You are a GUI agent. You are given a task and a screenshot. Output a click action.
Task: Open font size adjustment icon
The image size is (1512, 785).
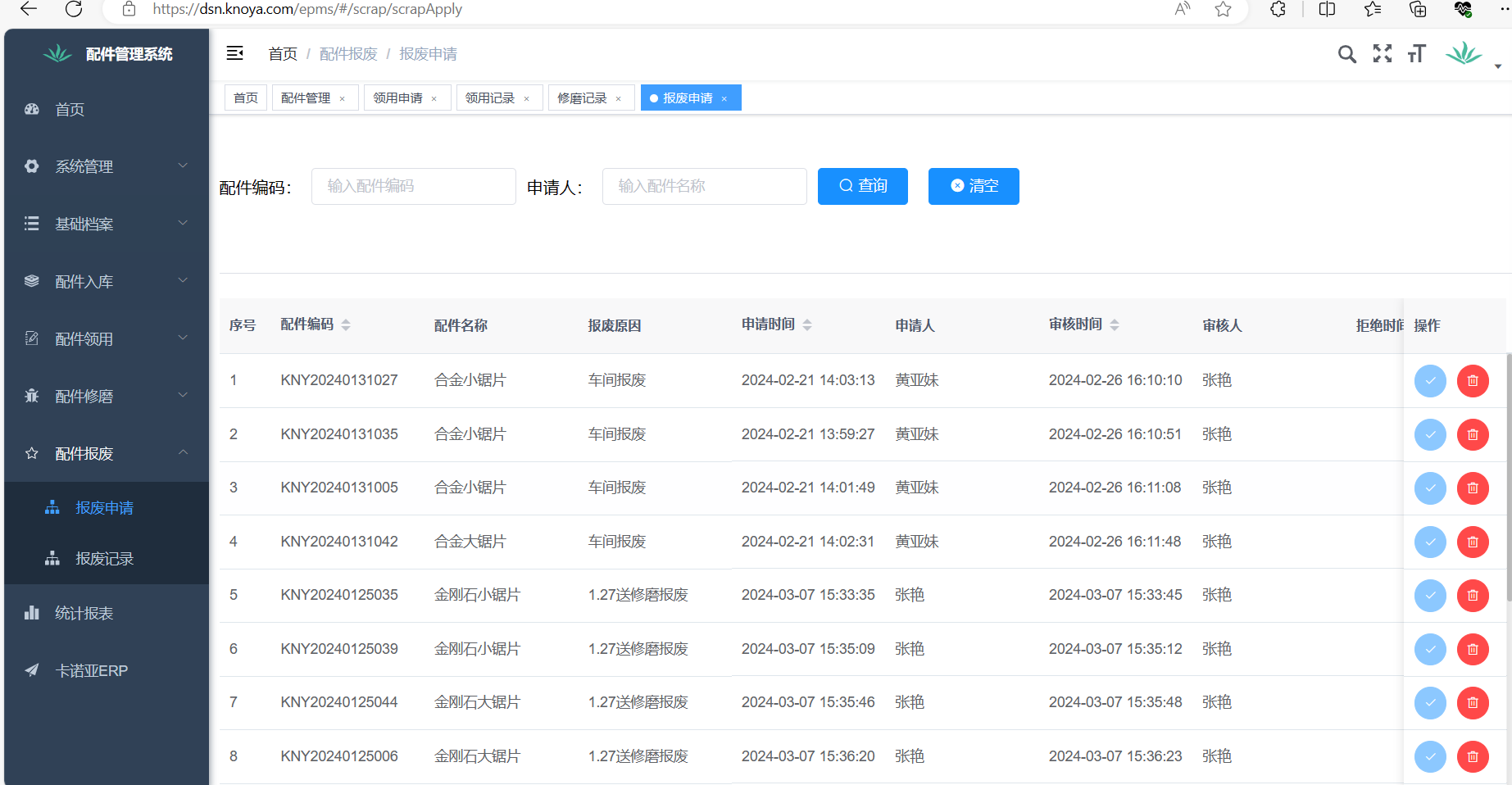pyautogui.click(x=1417, y=54)
